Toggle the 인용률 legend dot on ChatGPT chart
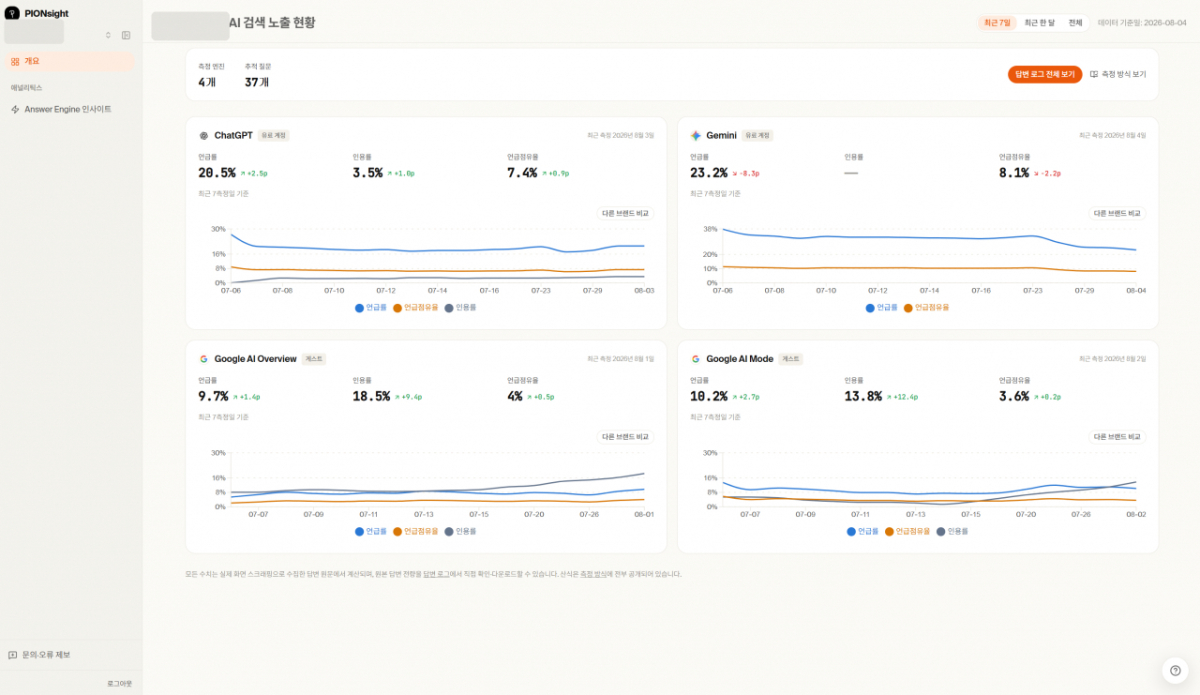Image resolution: width=1200 pixels, height=695 pixels. click(x=449, y=307)
